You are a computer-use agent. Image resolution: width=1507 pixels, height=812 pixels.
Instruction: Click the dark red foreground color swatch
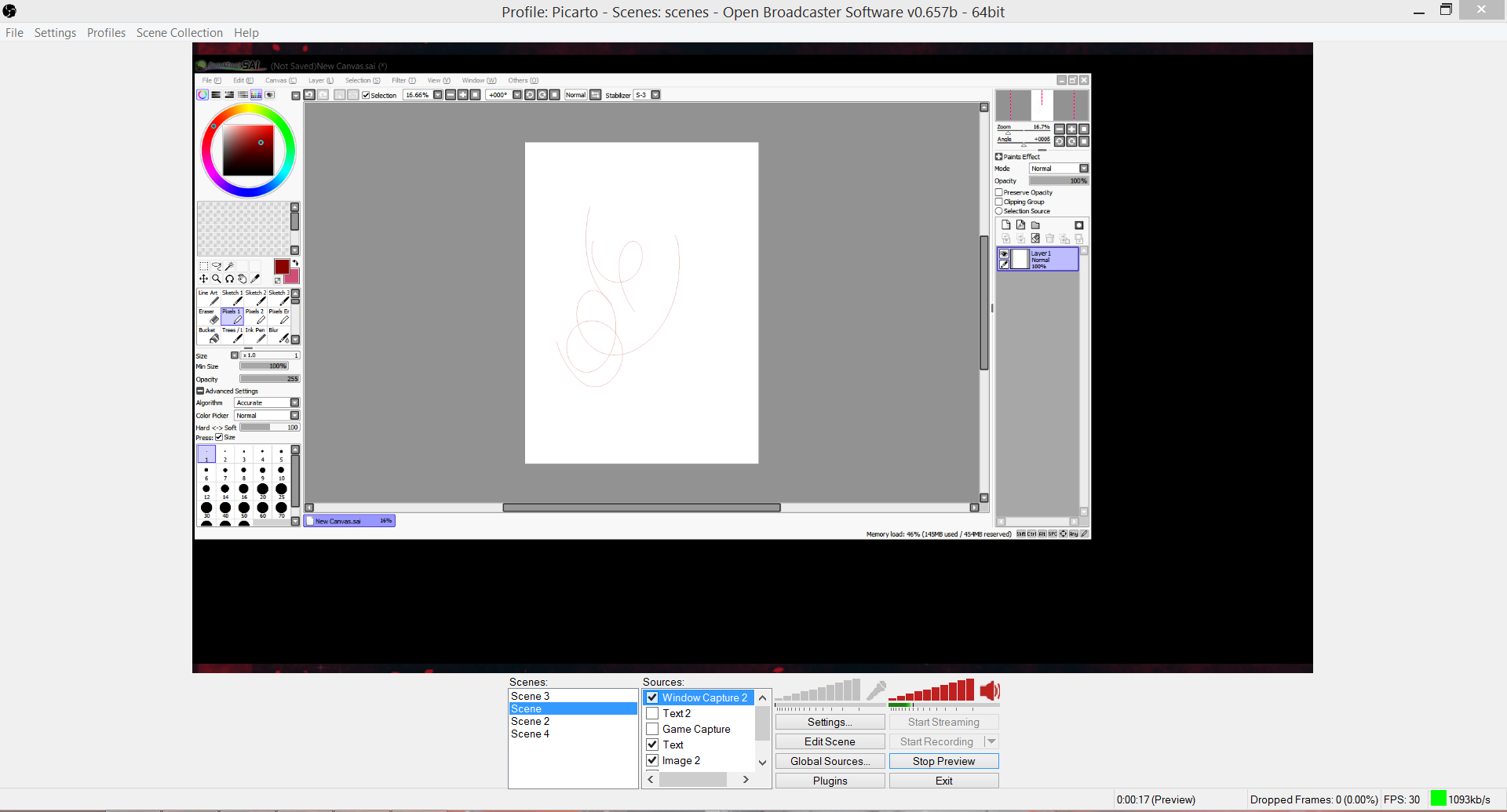(282, 267)
